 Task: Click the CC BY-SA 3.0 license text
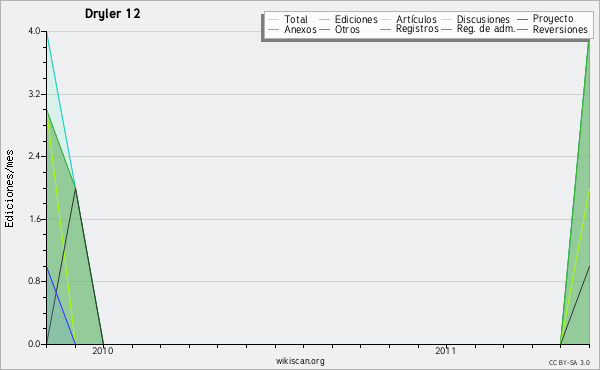tap(569, 363)
